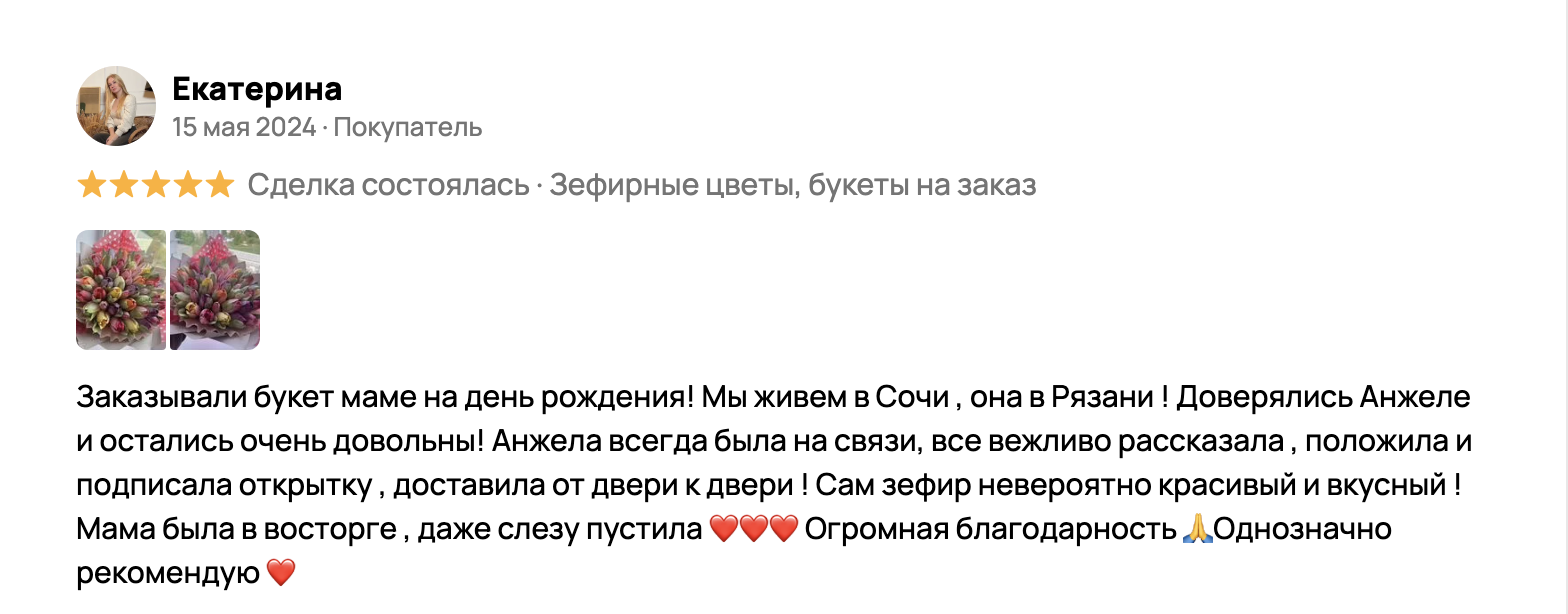1568x614 pixels.
Task: Click the words Огромная благодарность
Action: pyautogui.click(x=990, y=529)
